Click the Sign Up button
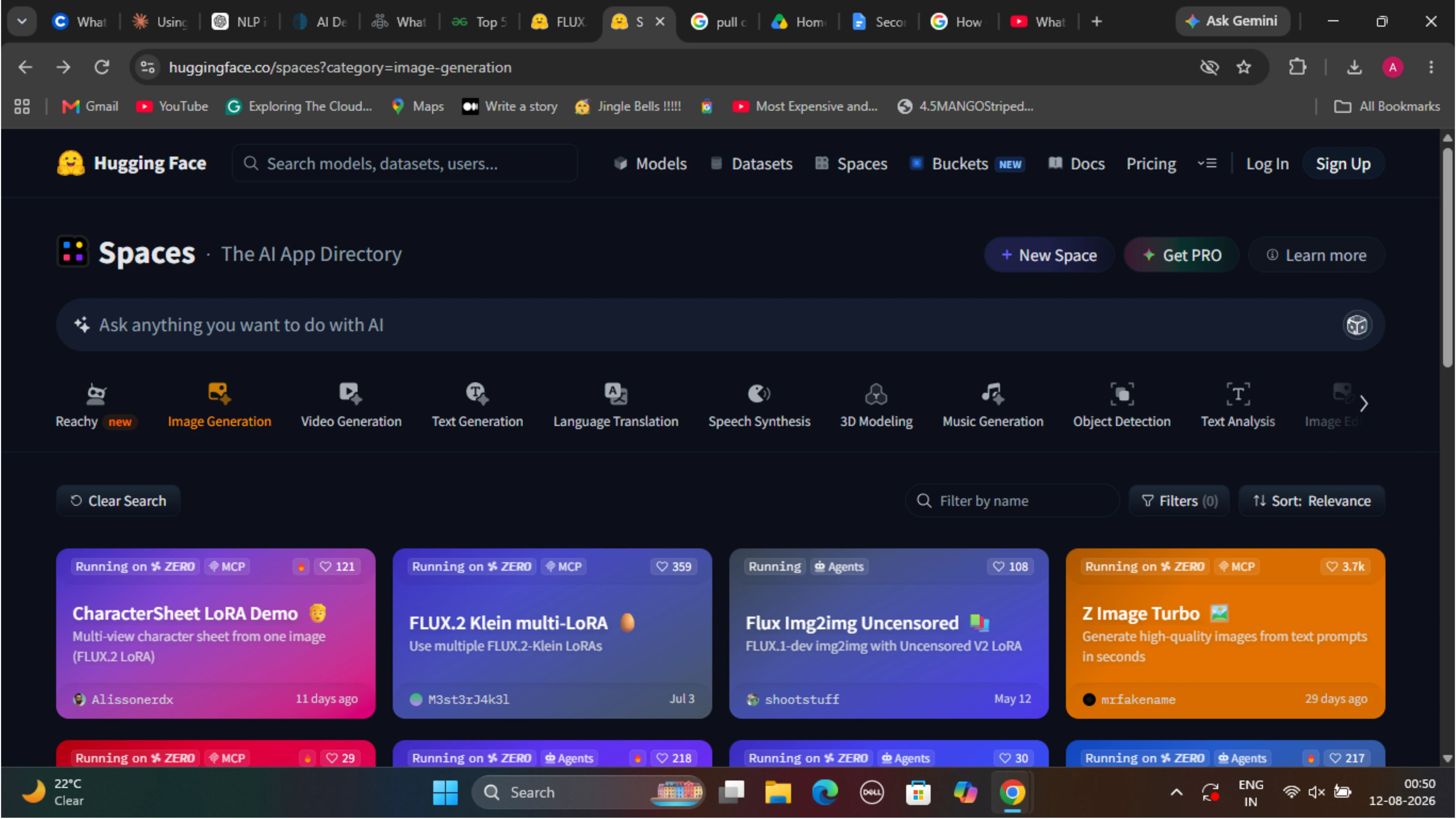 pyautogui.click(x=1343, y=164)
